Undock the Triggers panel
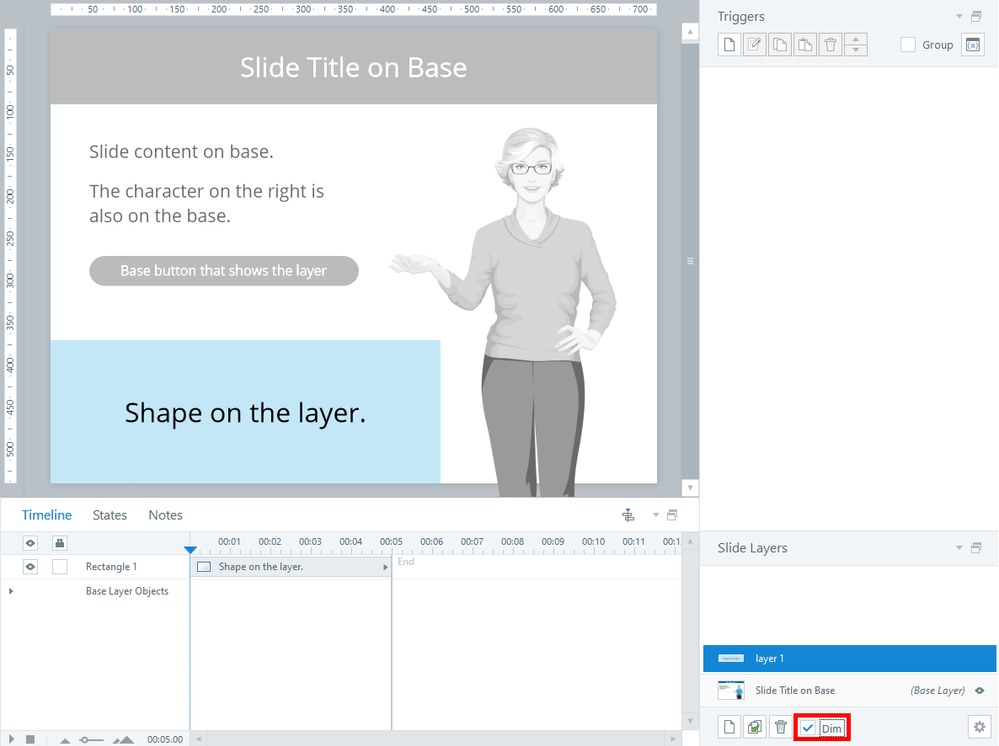This screenshot has height=746, width=999. coord(976,17)
